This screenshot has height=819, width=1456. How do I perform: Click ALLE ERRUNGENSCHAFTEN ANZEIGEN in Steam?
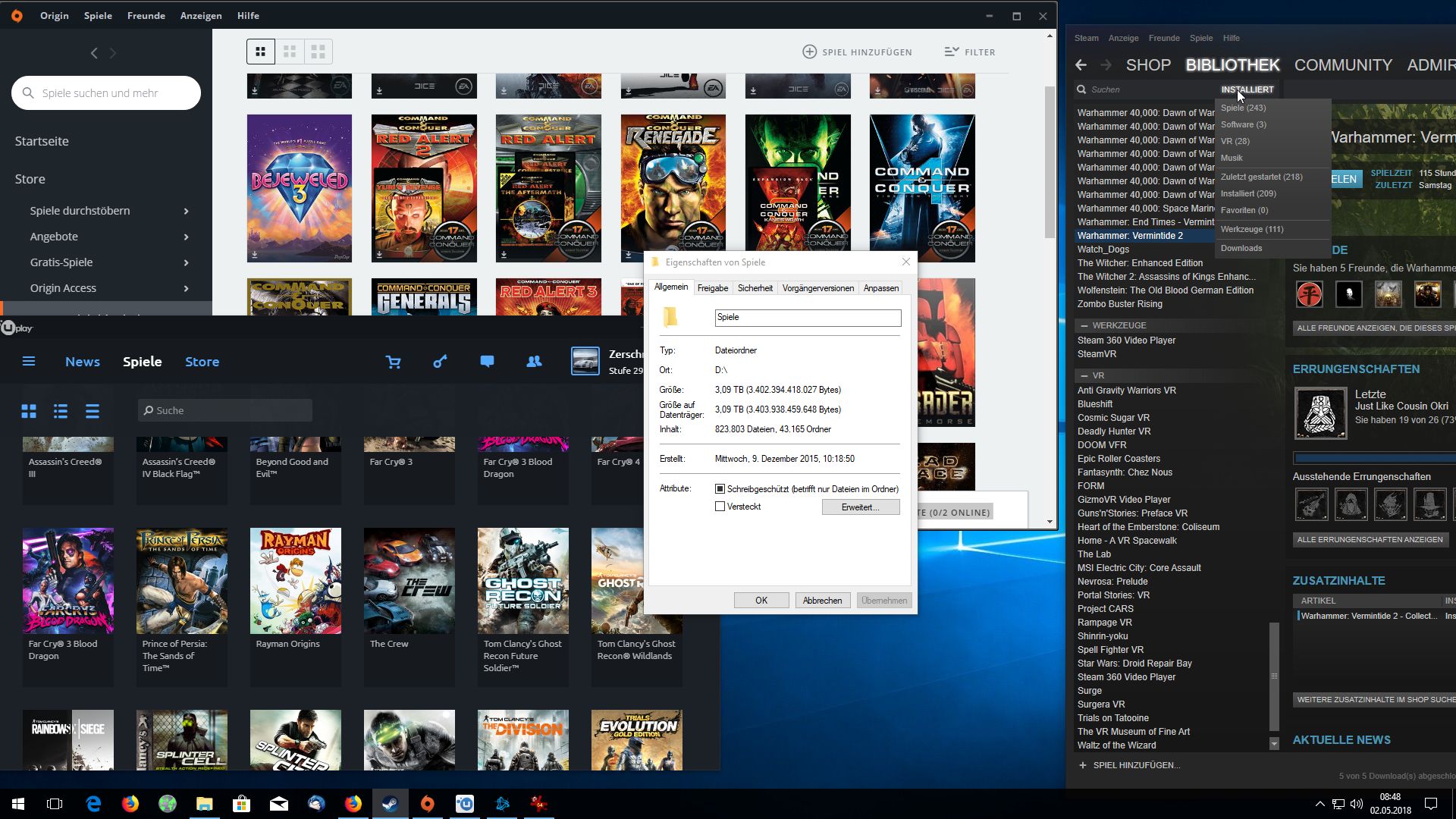(1370, 540)
